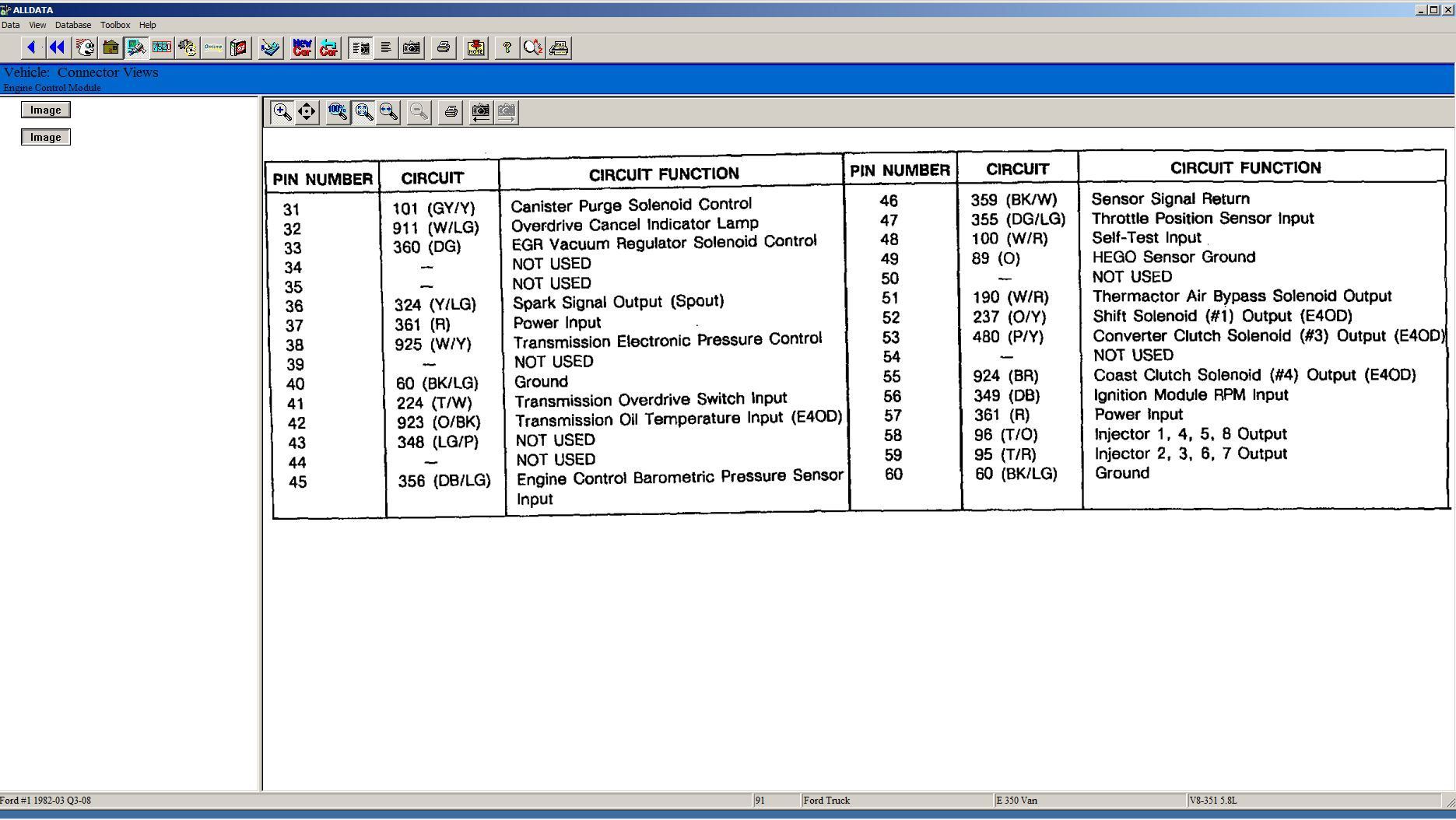Click the fit-width zoom magnifier
The width and height of the screenshot is (1456, 820).
389,112
